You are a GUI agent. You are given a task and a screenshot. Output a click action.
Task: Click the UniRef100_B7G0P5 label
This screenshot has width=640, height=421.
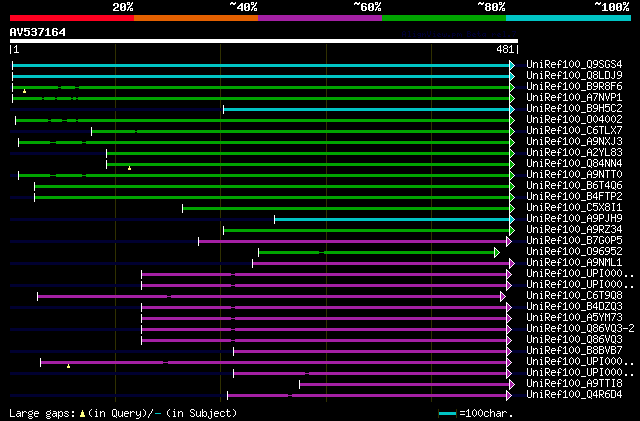[x=574, y=241]
